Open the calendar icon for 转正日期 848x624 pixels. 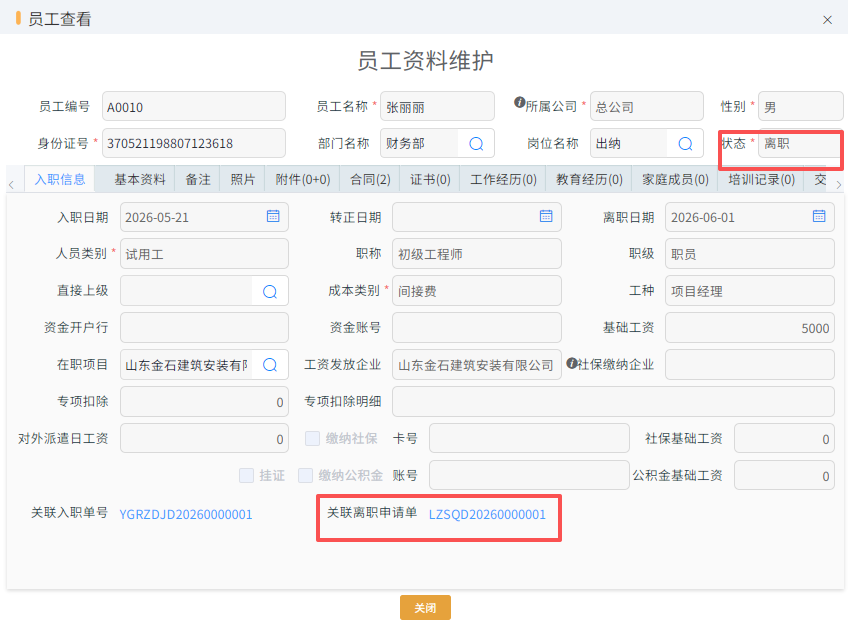coord(546,216)
